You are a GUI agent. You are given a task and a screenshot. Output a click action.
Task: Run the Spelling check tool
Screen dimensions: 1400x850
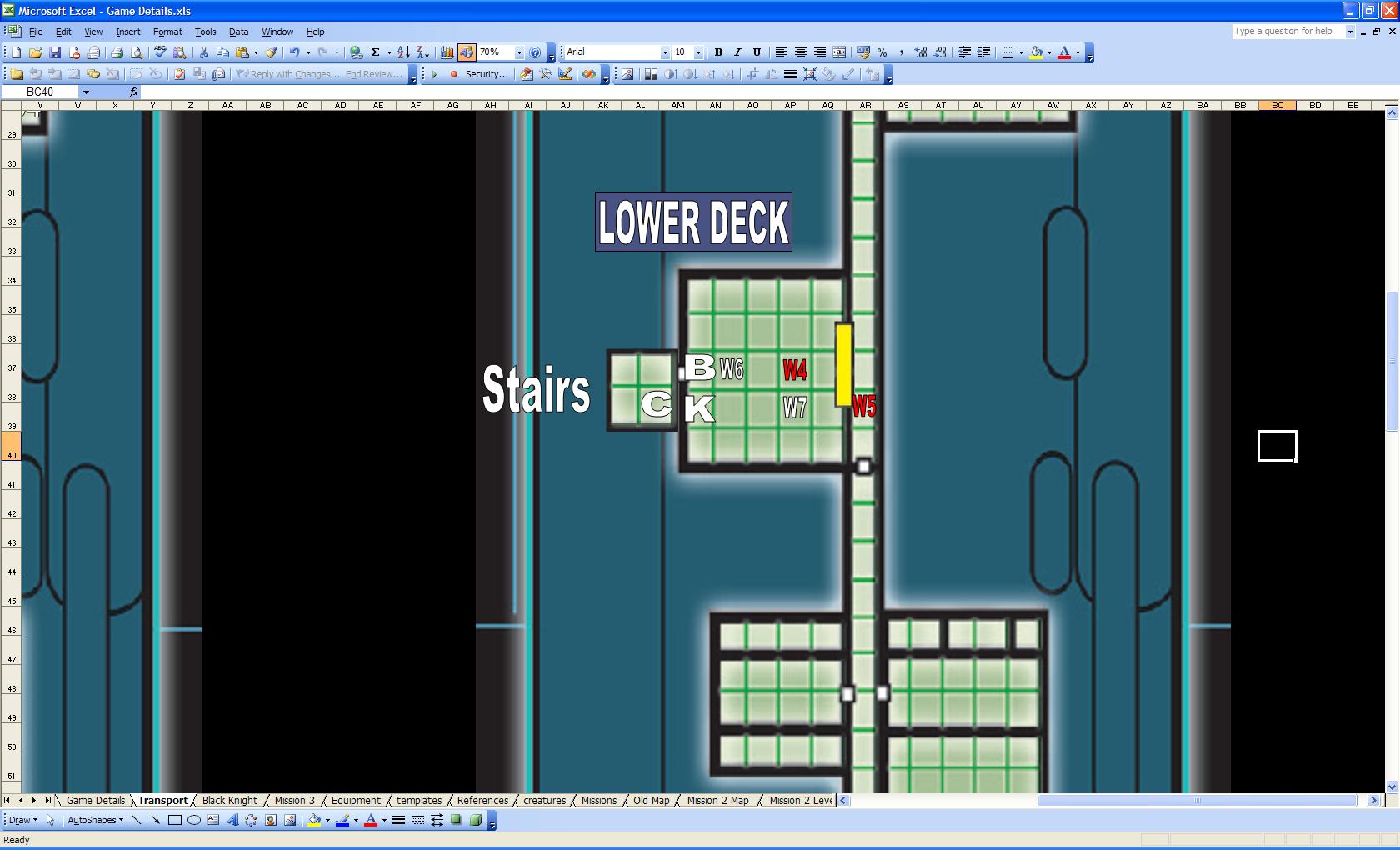tap(160, 52)
